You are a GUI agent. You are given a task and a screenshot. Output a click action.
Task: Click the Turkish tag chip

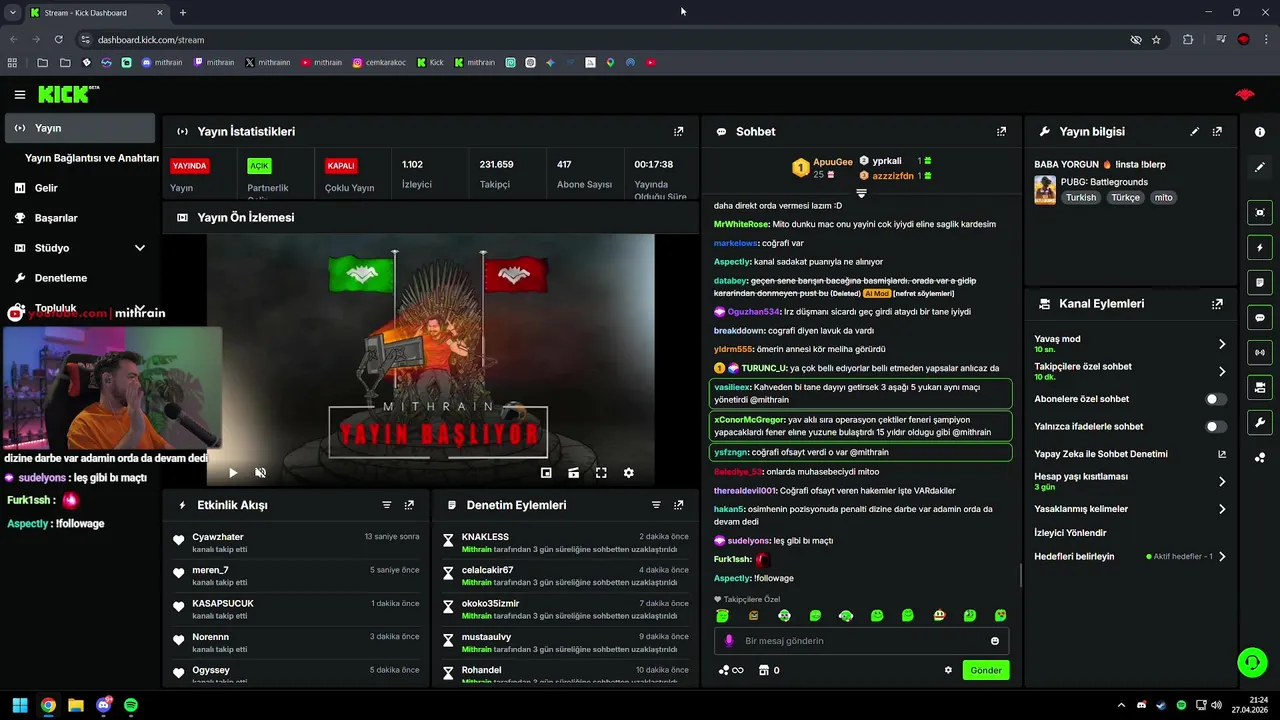click(x=1081, y=198)
